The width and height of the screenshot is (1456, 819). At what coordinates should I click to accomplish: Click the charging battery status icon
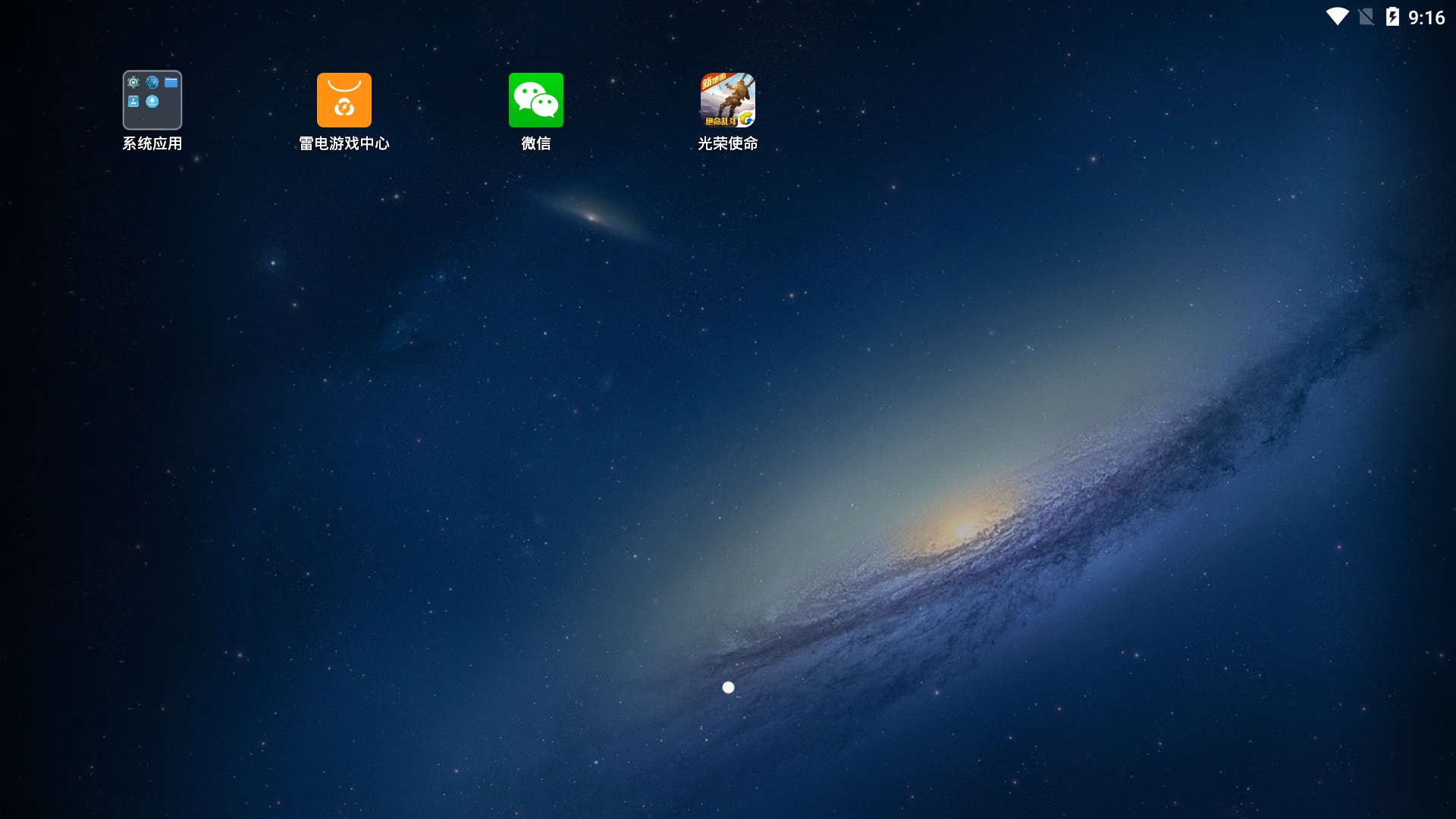coord(1392,17)
